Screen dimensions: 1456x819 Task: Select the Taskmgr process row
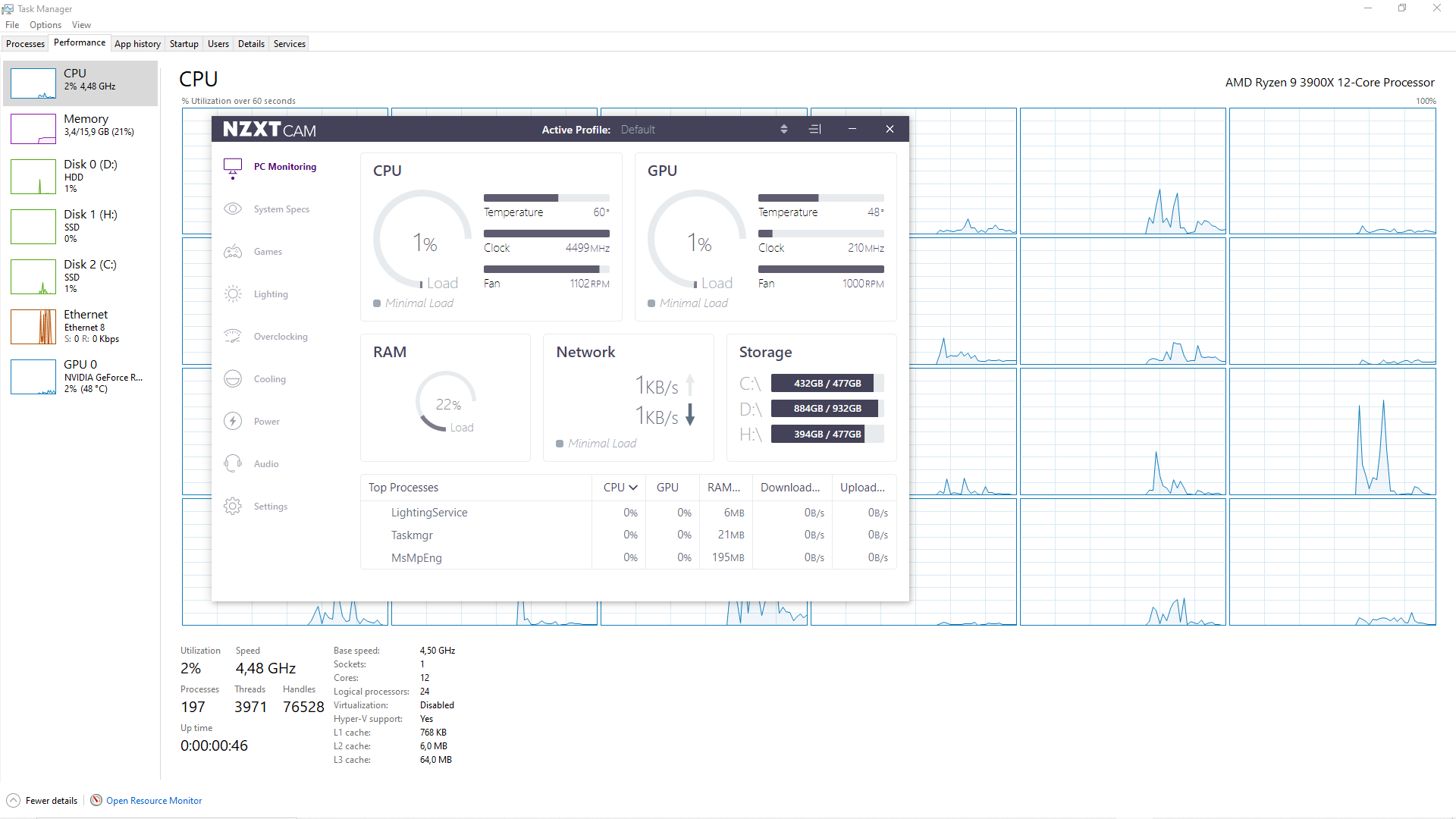(629, 535)
